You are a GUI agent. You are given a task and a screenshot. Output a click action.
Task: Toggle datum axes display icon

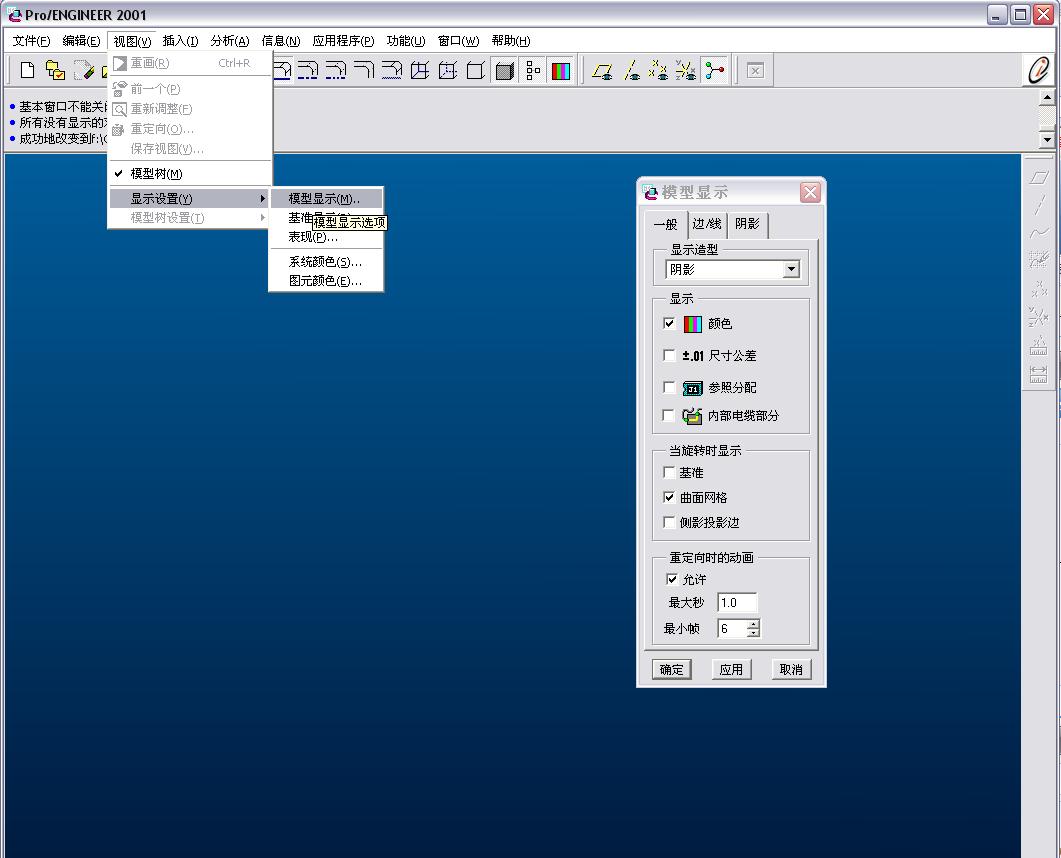[x=631, y=70]
